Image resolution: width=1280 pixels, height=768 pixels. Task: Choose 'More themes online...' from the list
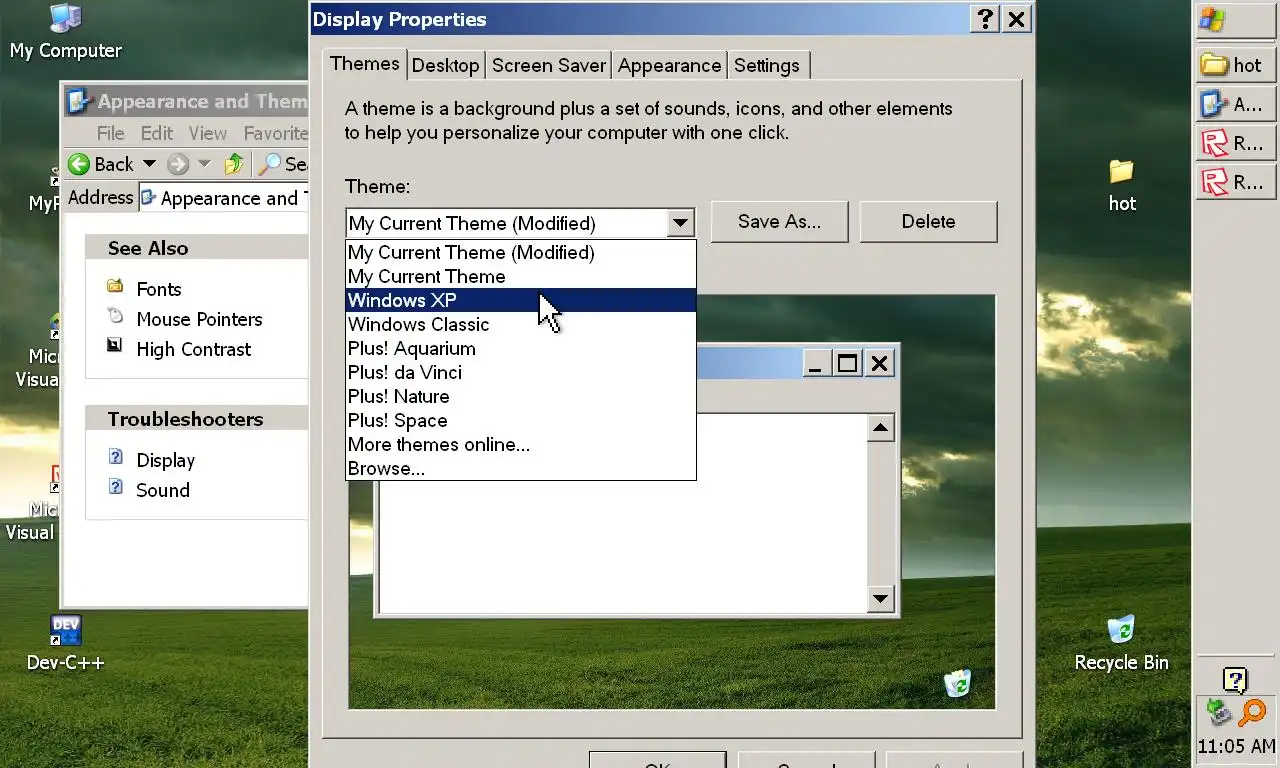coord(520,444)
